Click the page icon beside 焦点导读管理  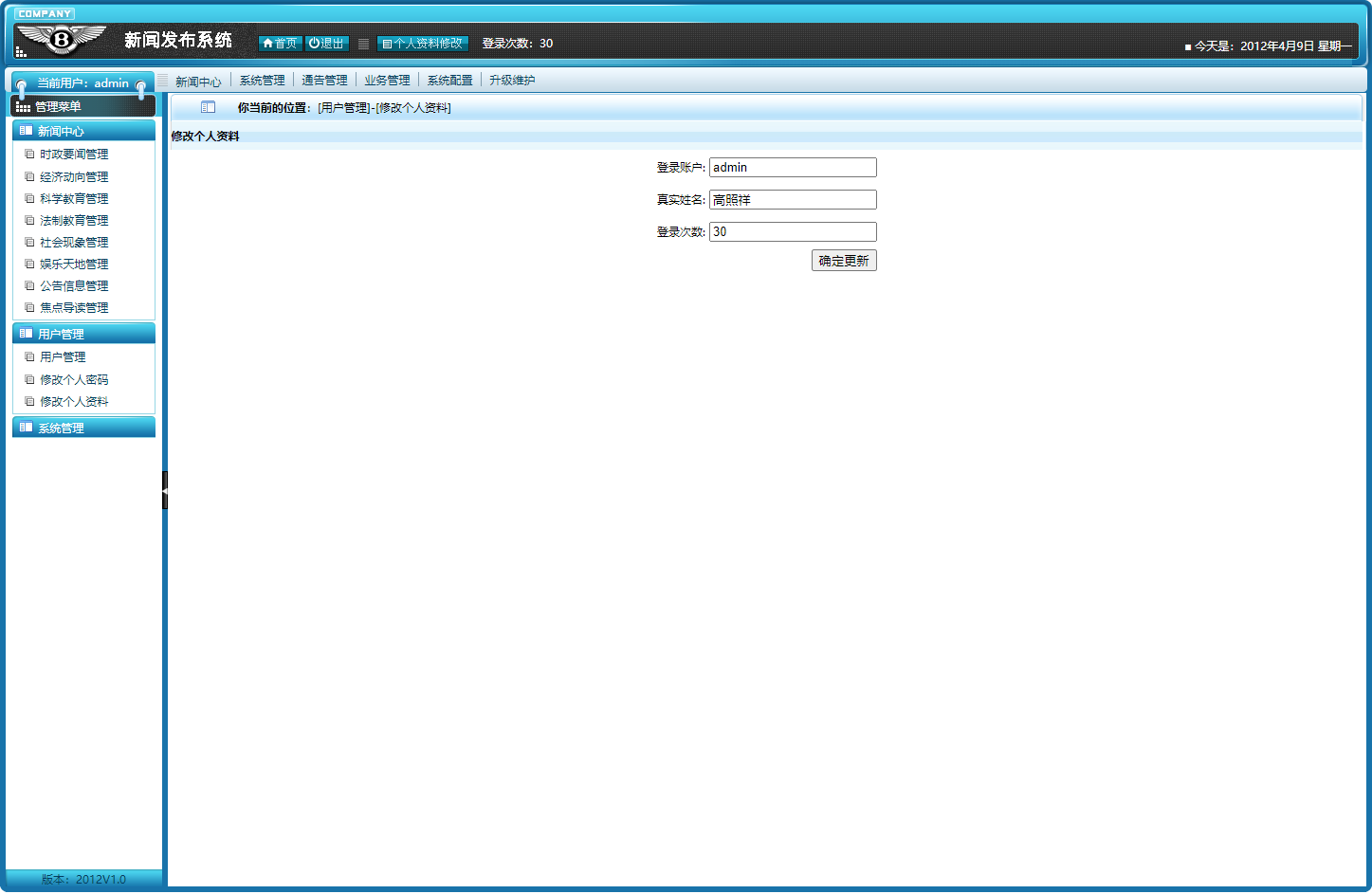click(x=29, y=307)
